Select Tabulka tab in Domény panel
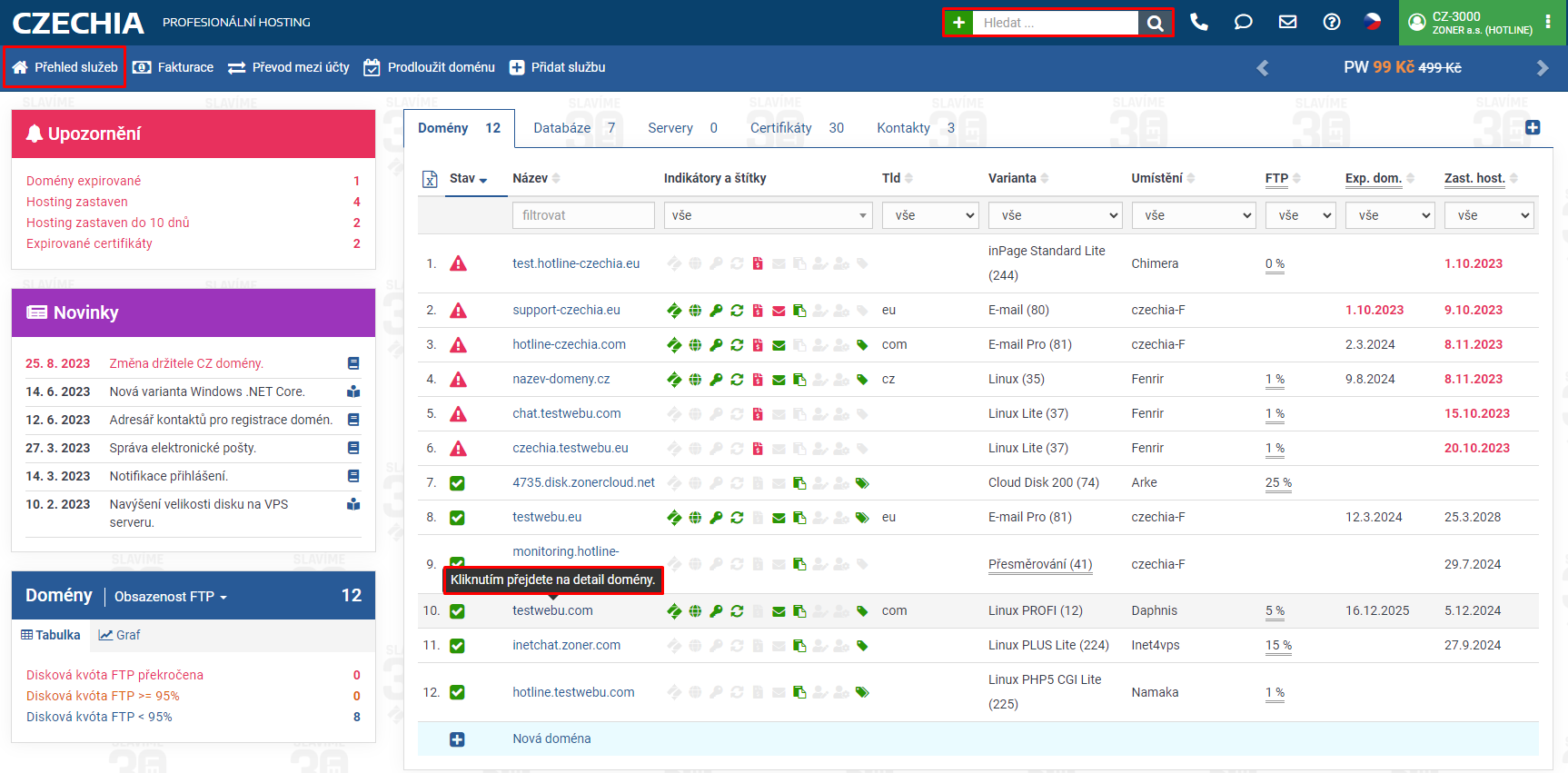This screenshot has height=773, width=1568. (51, 635)
